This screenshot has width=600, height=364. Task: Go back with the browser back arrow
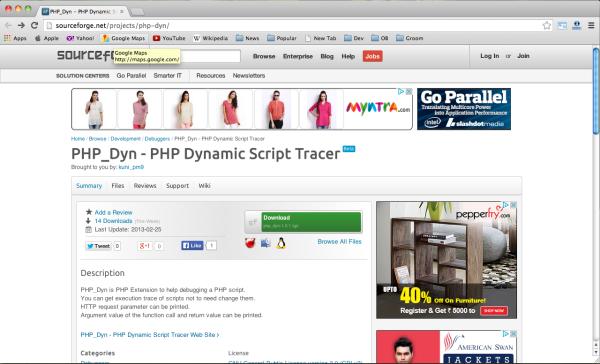click(8, 25)
